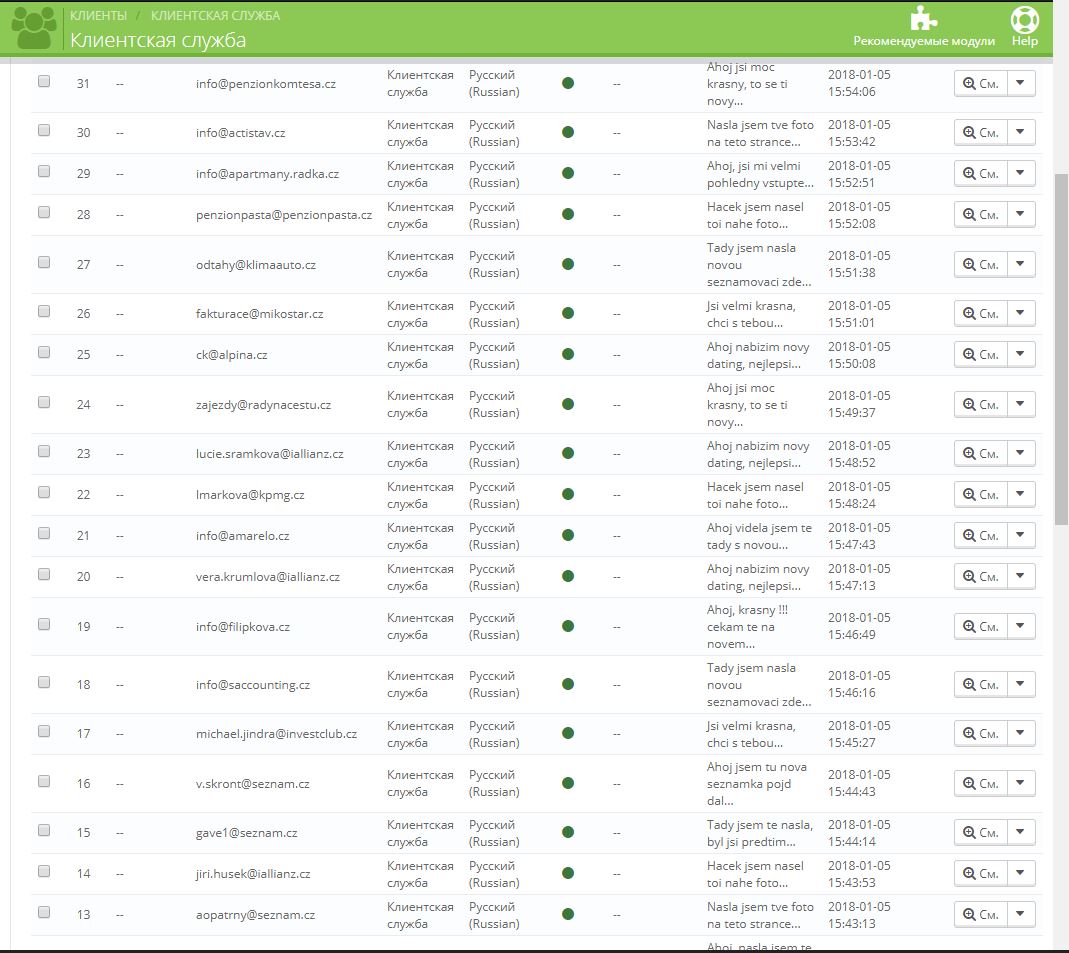Click green status dot for message 14
The image size is (1069, 953).
click(x=568, y=873)
